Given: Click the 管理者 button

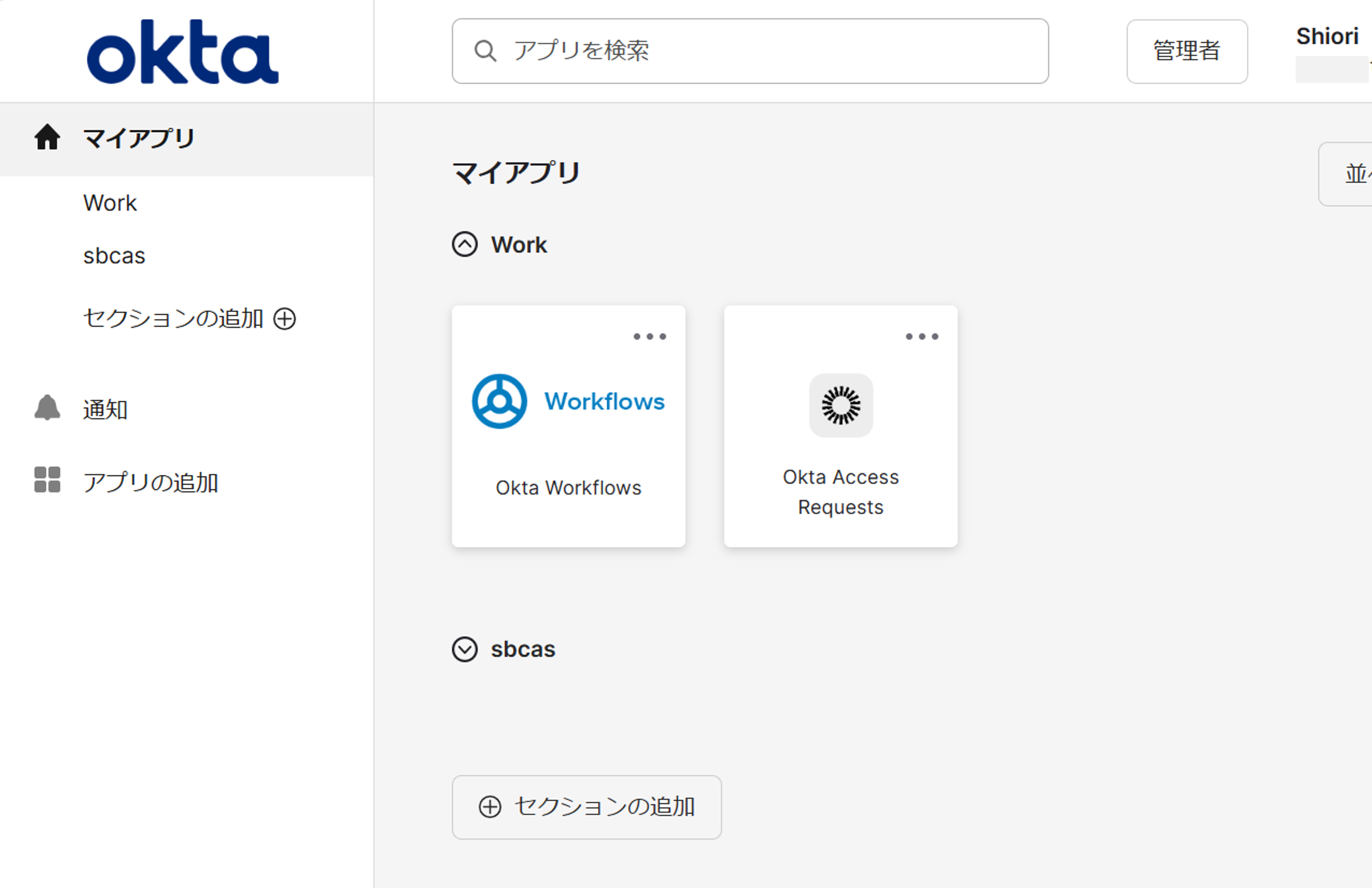Looking at the screenshot, I should (1187, 51).
